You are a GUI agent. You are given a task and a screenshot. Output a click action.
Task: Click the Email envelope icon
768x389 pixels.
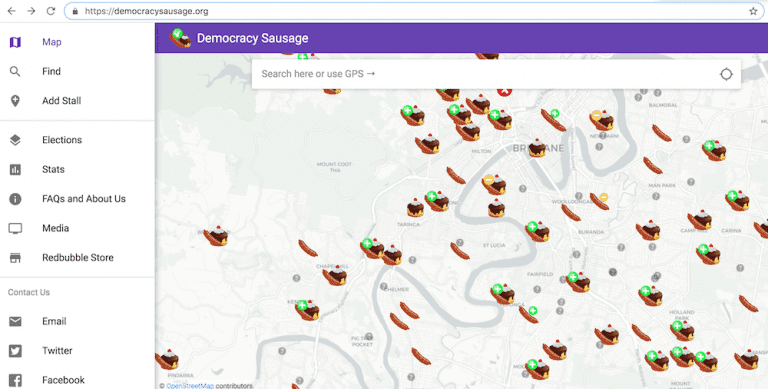tap(15, 321)
